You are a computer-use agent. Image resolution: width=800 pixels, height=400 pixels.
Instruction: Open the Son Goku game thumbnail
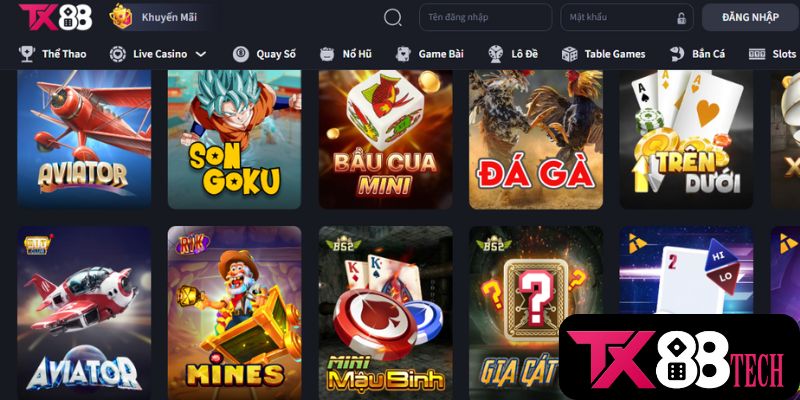point(235,139)
